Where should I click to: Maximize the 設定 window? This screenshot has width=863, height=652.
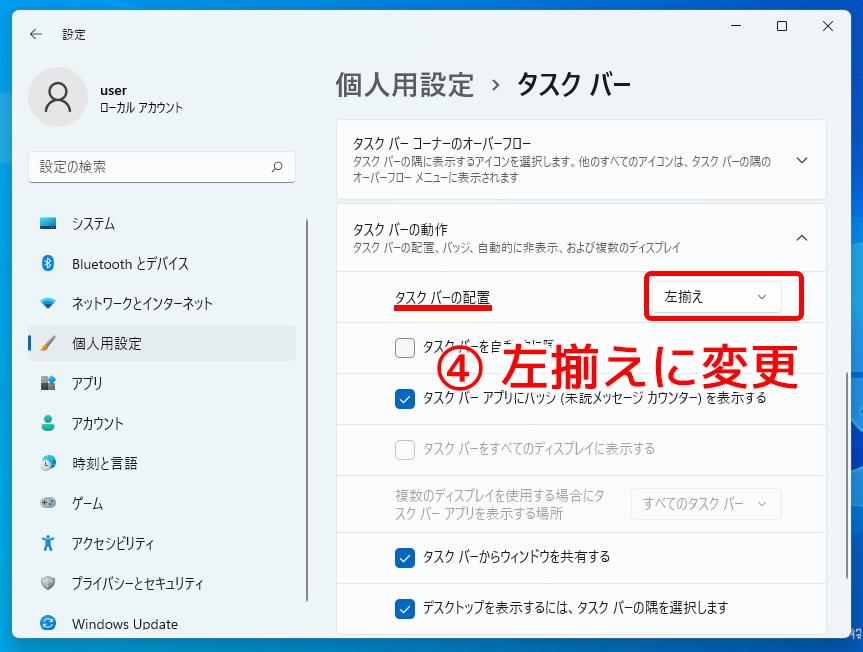click(782, 26)
